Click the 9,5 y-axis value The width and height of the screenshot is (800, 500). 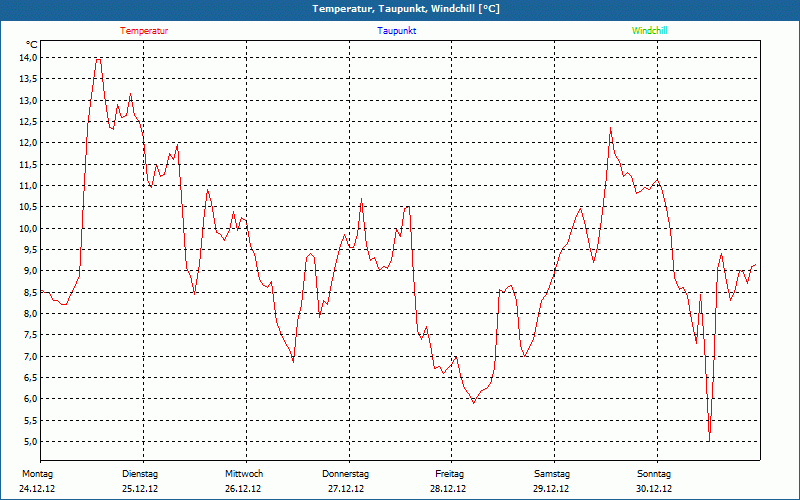[31, 249]
